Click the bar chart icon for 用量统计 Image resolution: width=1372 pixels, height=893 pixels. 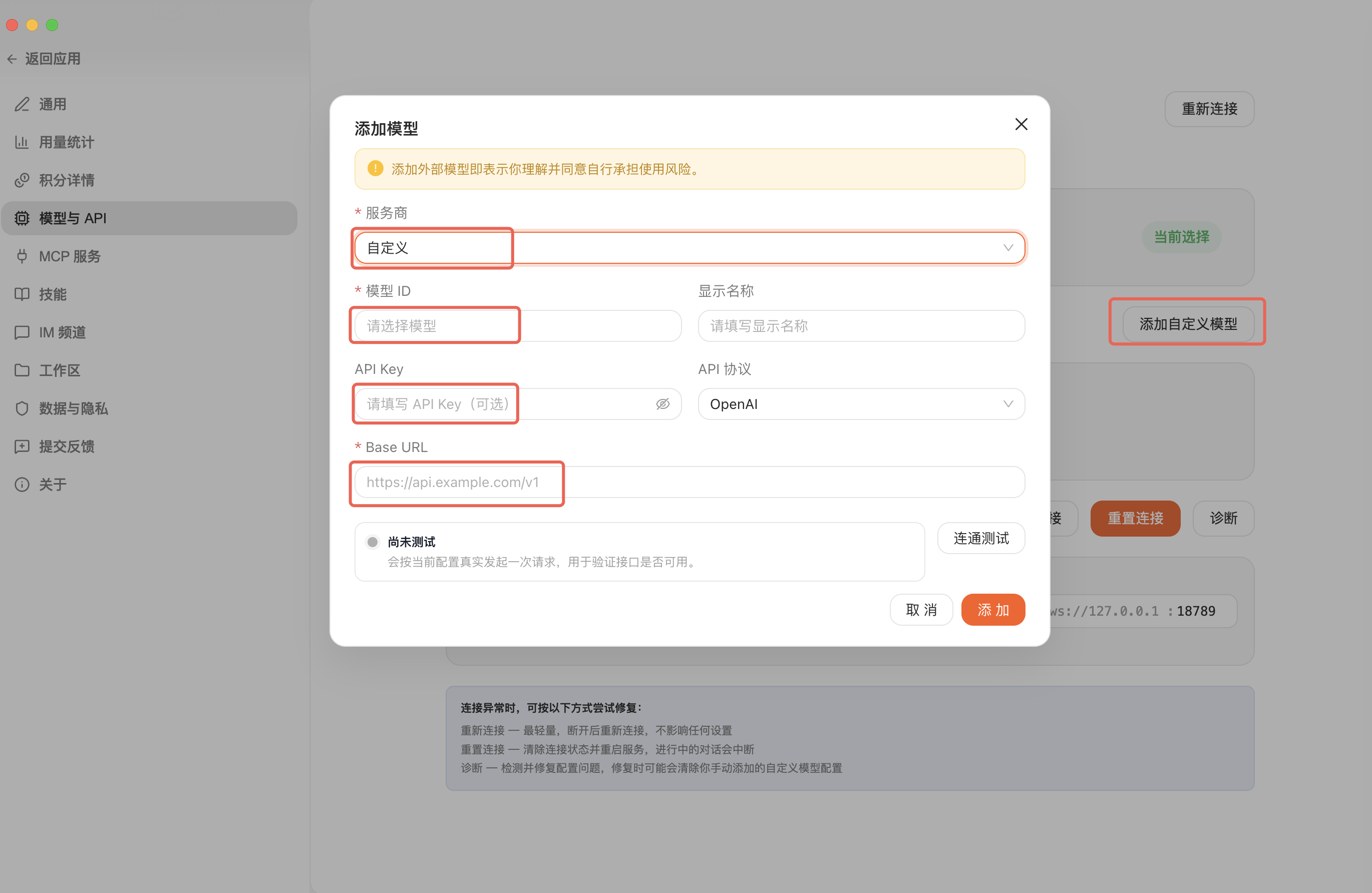[22, 142]
